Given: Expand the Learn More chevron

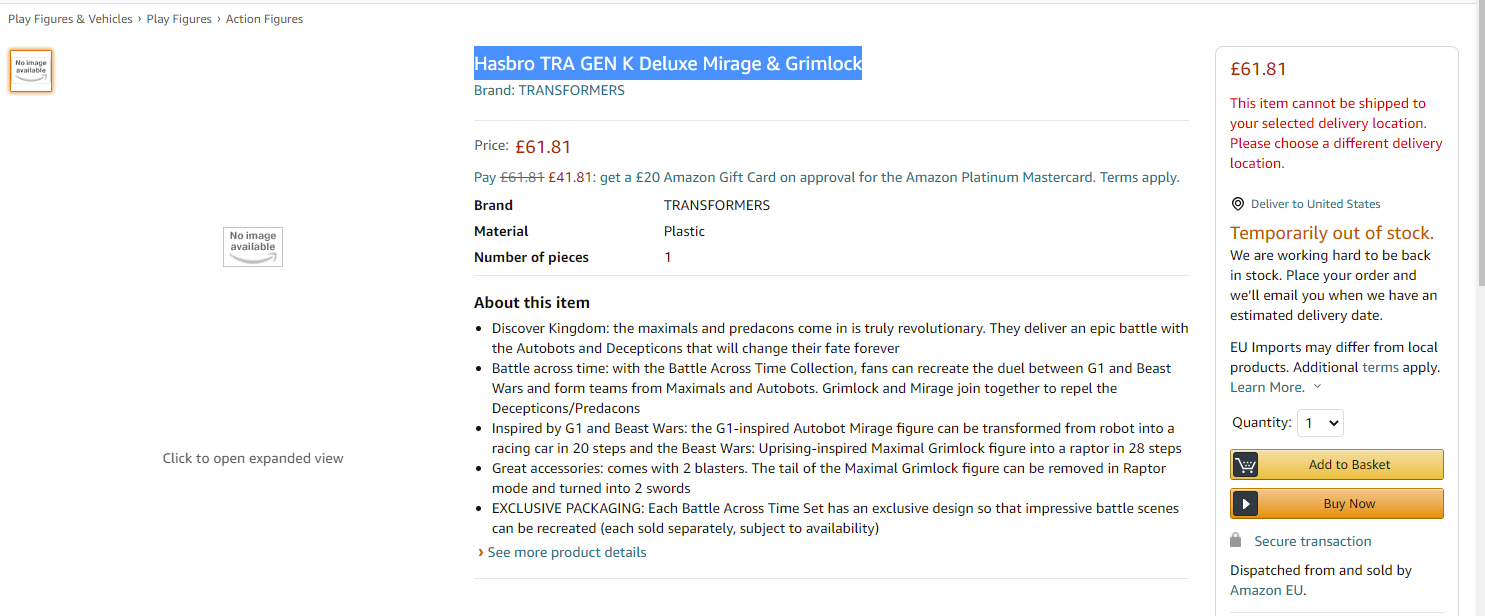Looking at the screenshot, I should click(1317, 387).
